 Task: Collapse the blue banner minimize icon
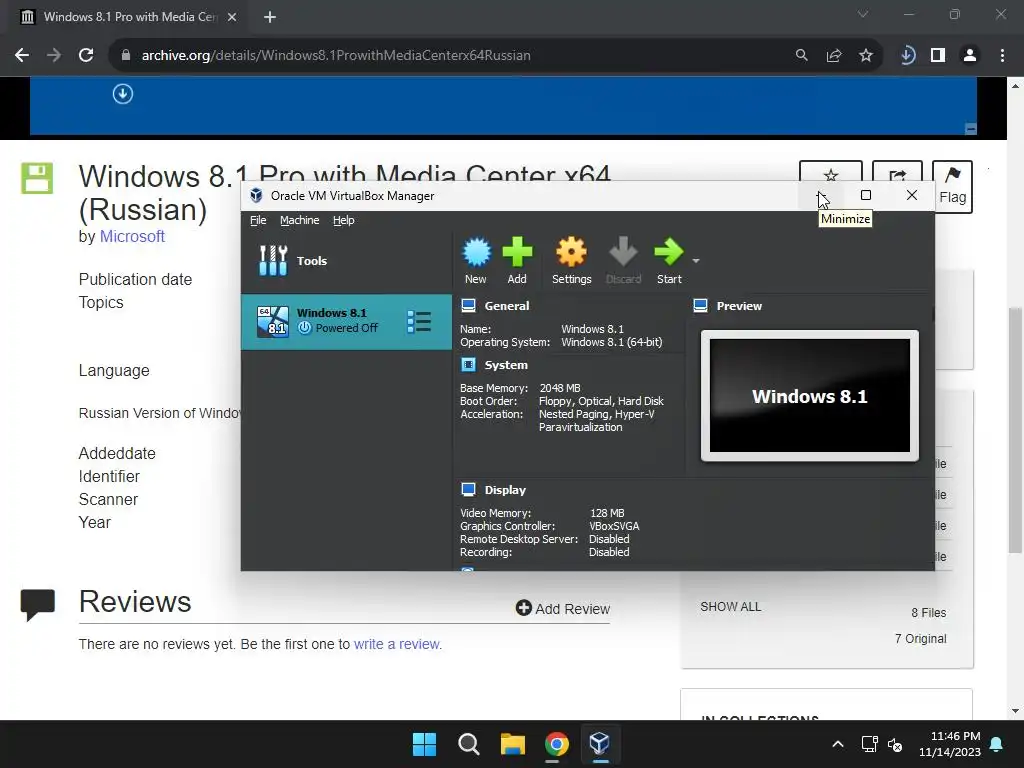971,129
